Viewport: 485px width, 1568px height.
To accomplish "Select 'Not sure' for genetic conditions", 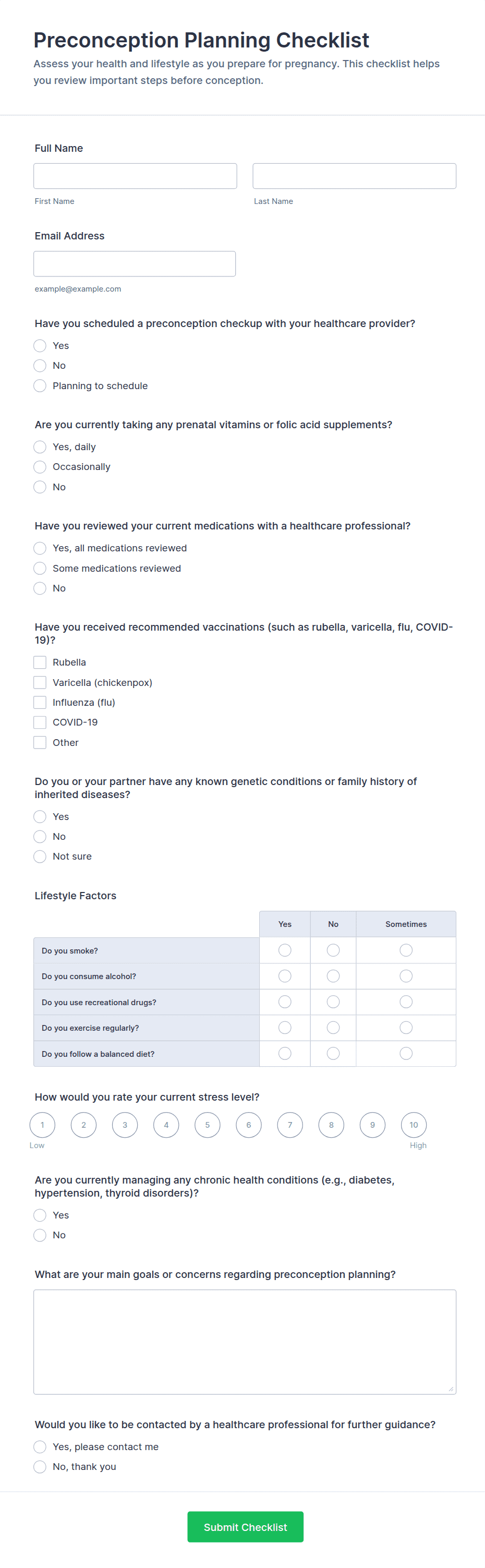I will [40, 857].
